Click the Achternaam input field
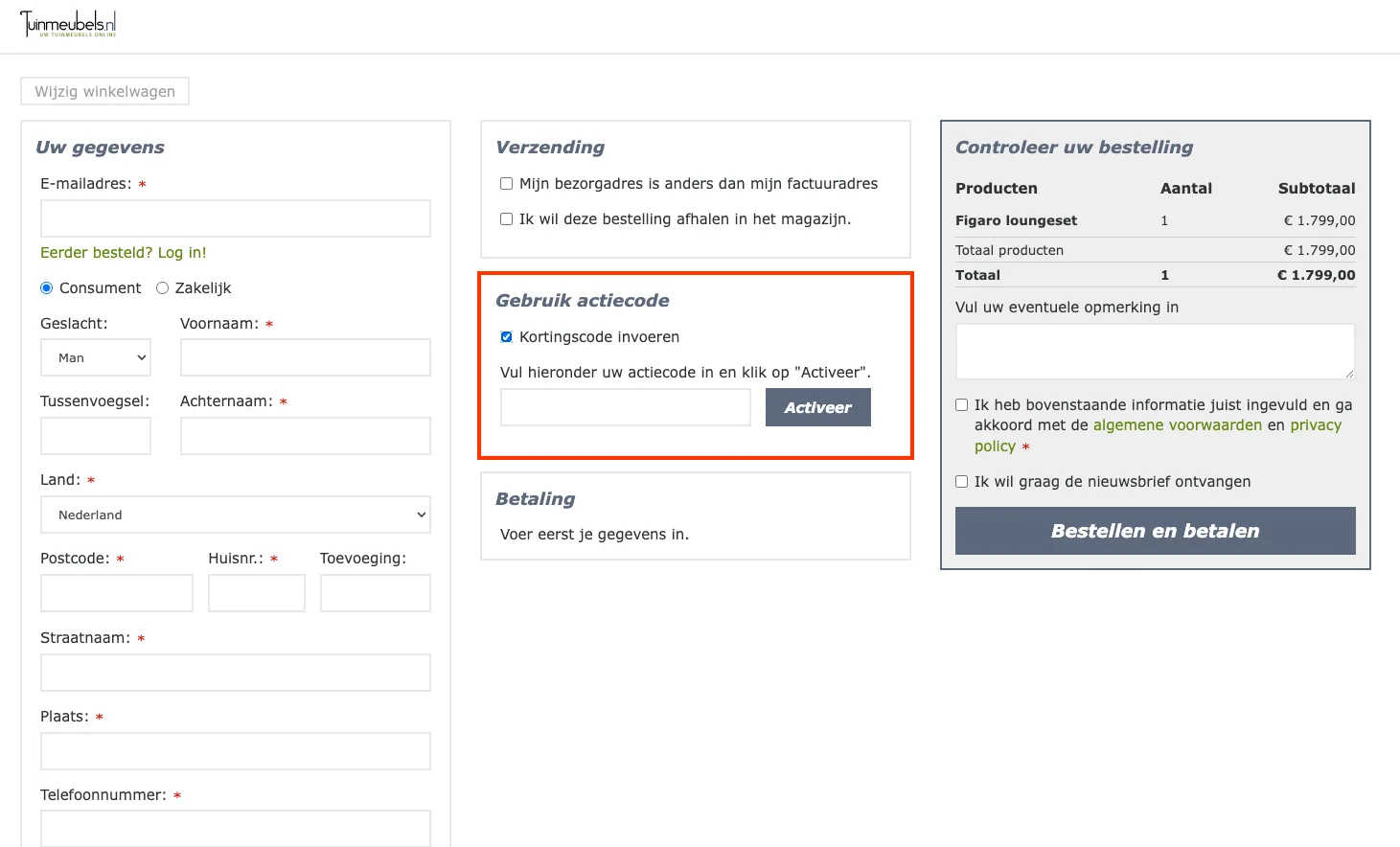This screenshot has height=847, width=1400. point(305,436)
